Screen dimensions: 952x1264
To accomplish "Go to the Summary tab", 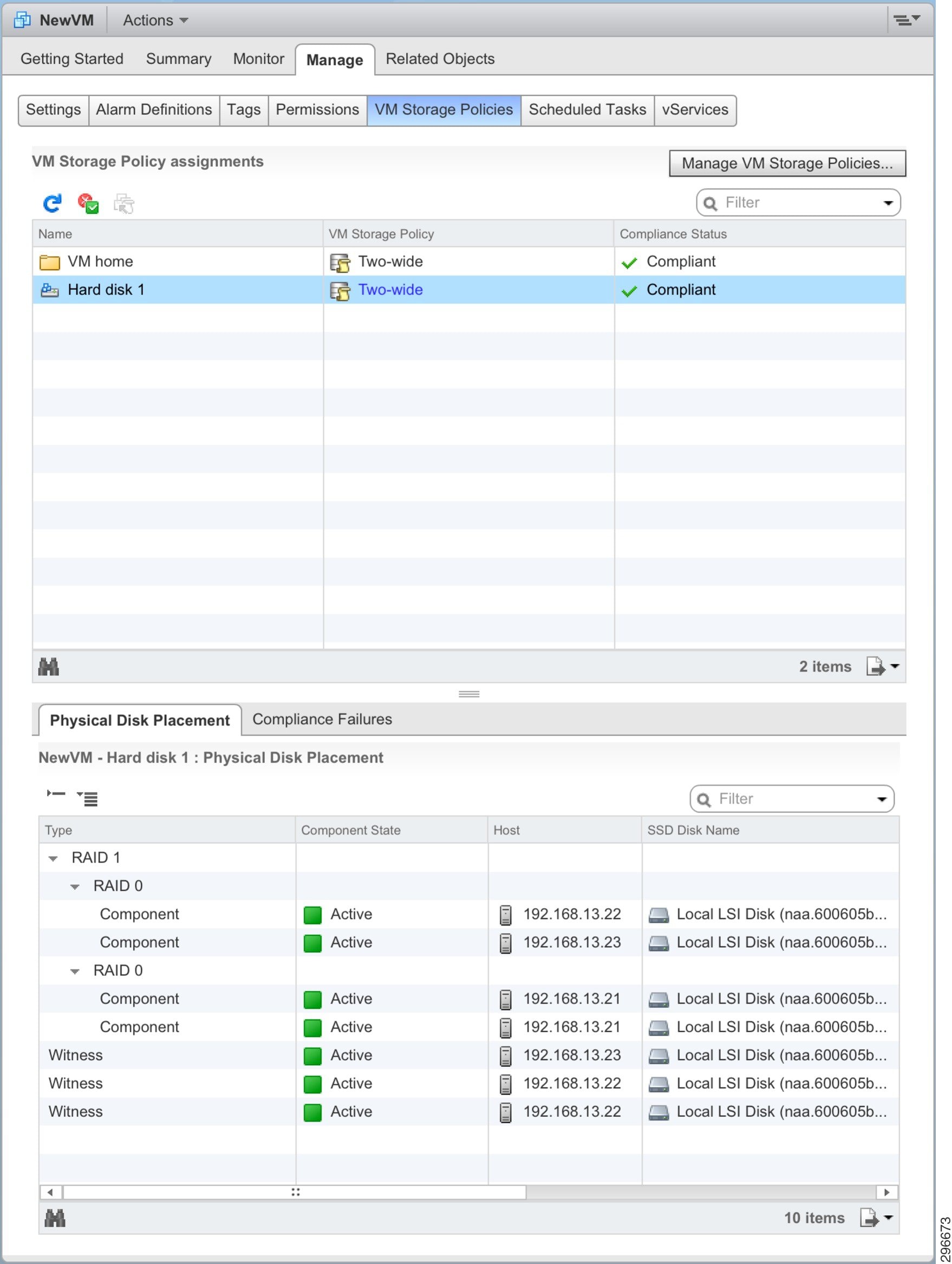I will (178, 59).
